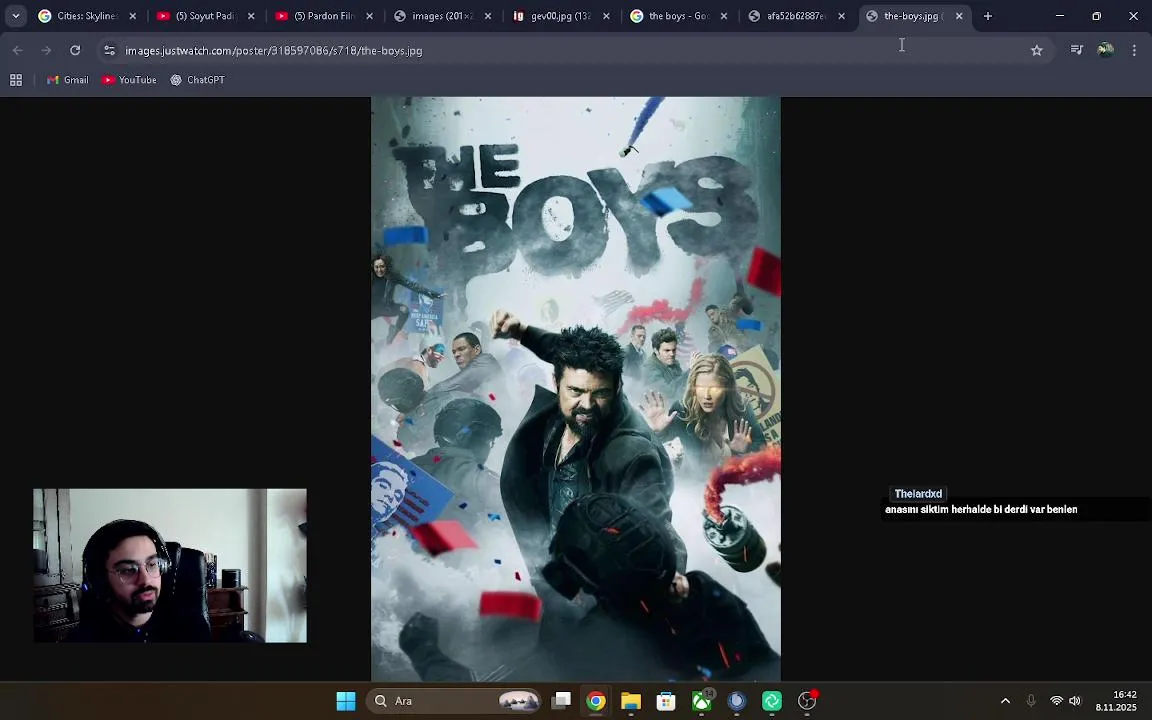Switch to the Cities: Skylines tab
1152x720 pixels.
click(x=87, y=15)
